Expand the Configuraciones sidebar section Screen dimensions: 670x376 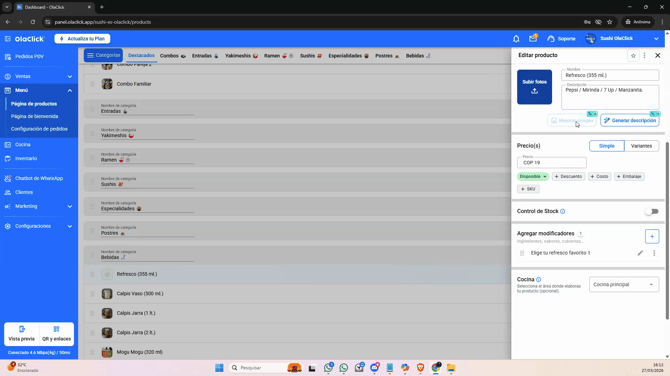tap(38, 226)
